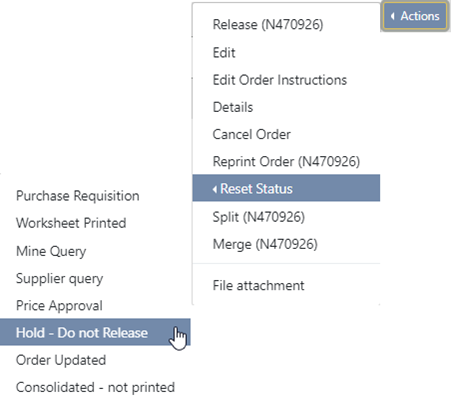Choose the Mine Query status
451x403 pixels.
95,251
